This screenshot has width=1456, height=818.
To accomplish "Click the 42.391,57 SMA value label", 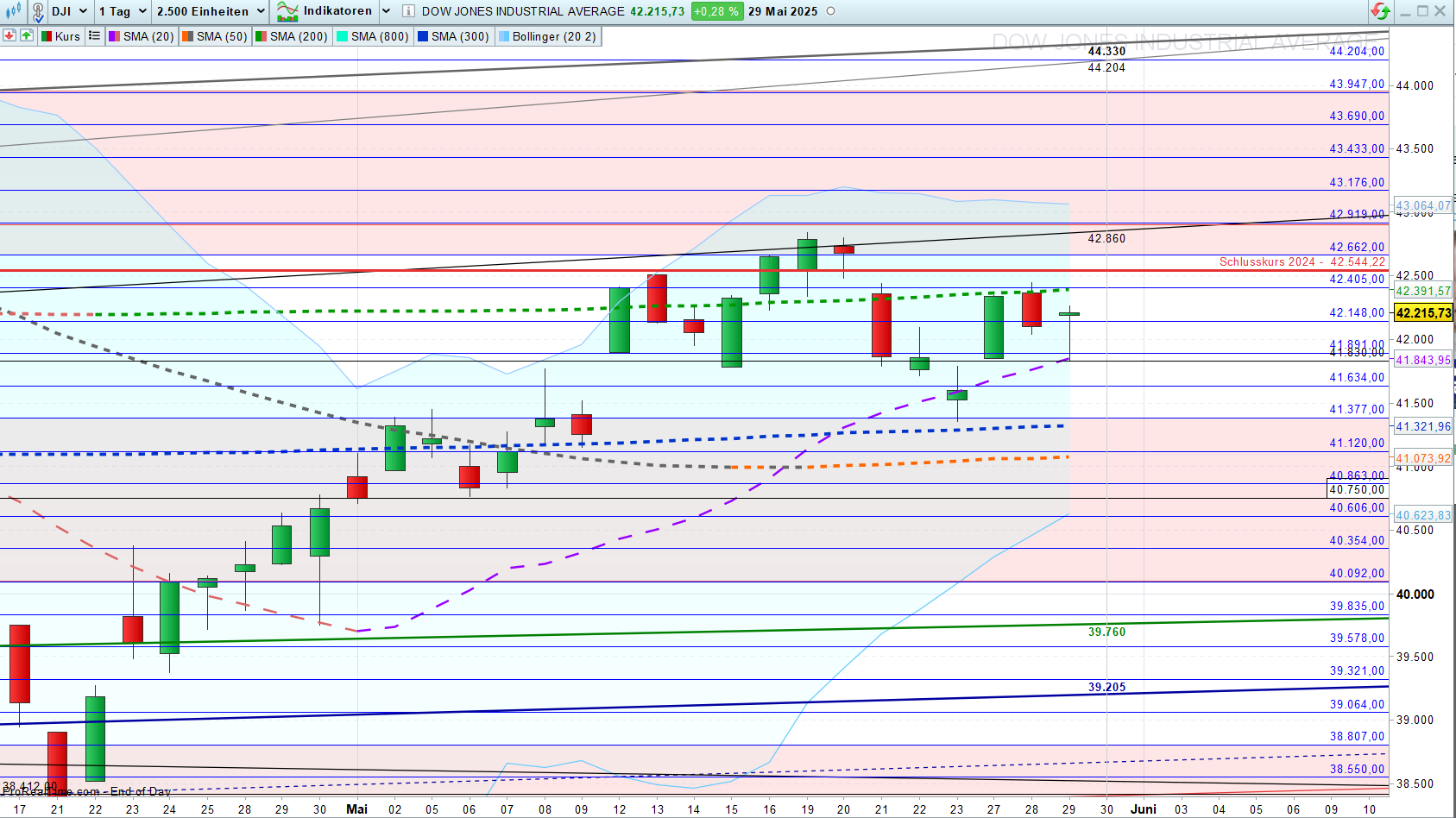I will 1423,291.
